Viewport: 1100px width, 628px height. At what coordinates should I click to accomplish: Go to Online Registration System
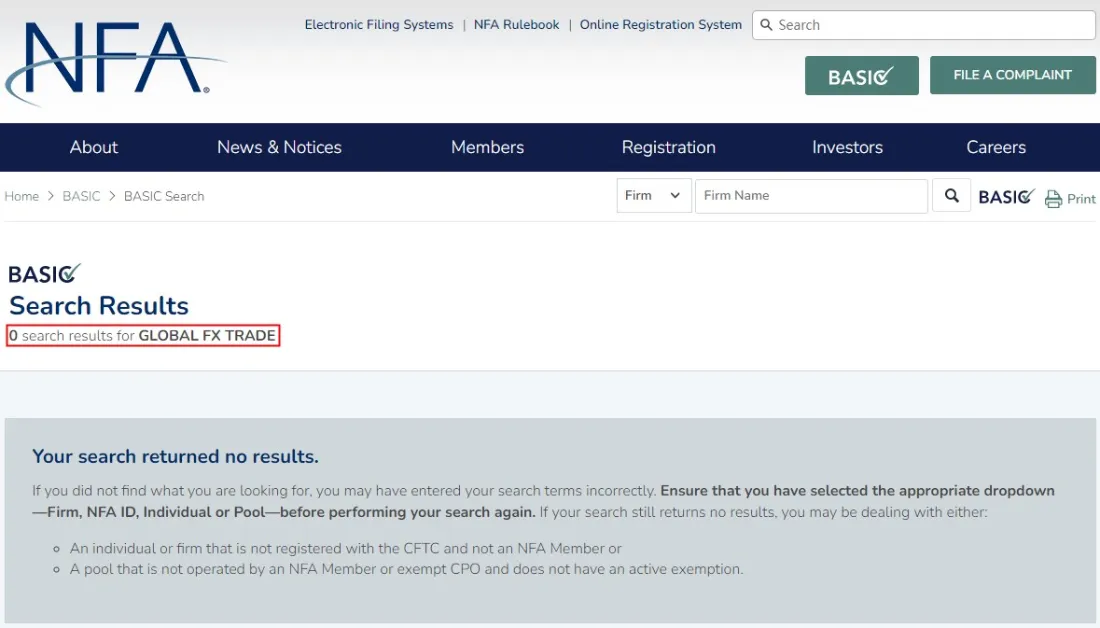coord(660,25)
